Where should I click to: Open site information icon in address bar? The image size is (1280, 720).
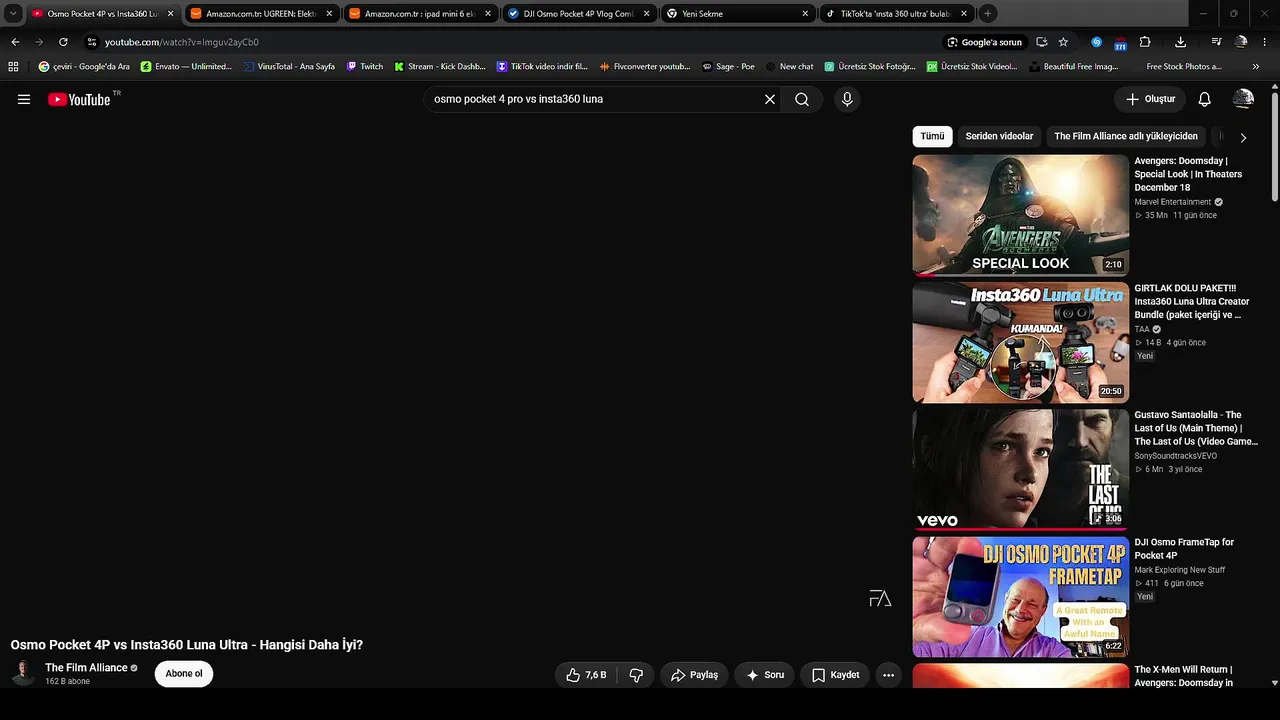[x=92, y=42]
